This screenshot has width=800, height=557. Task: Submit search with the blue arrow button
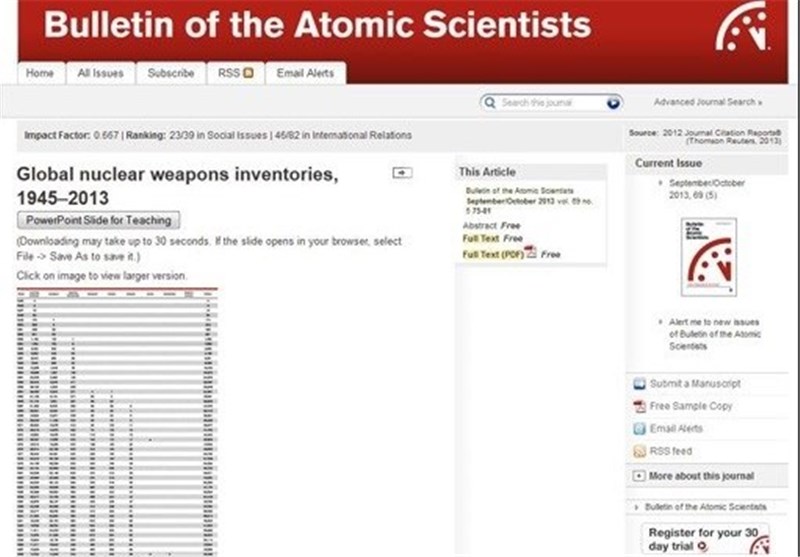point(613,103)
